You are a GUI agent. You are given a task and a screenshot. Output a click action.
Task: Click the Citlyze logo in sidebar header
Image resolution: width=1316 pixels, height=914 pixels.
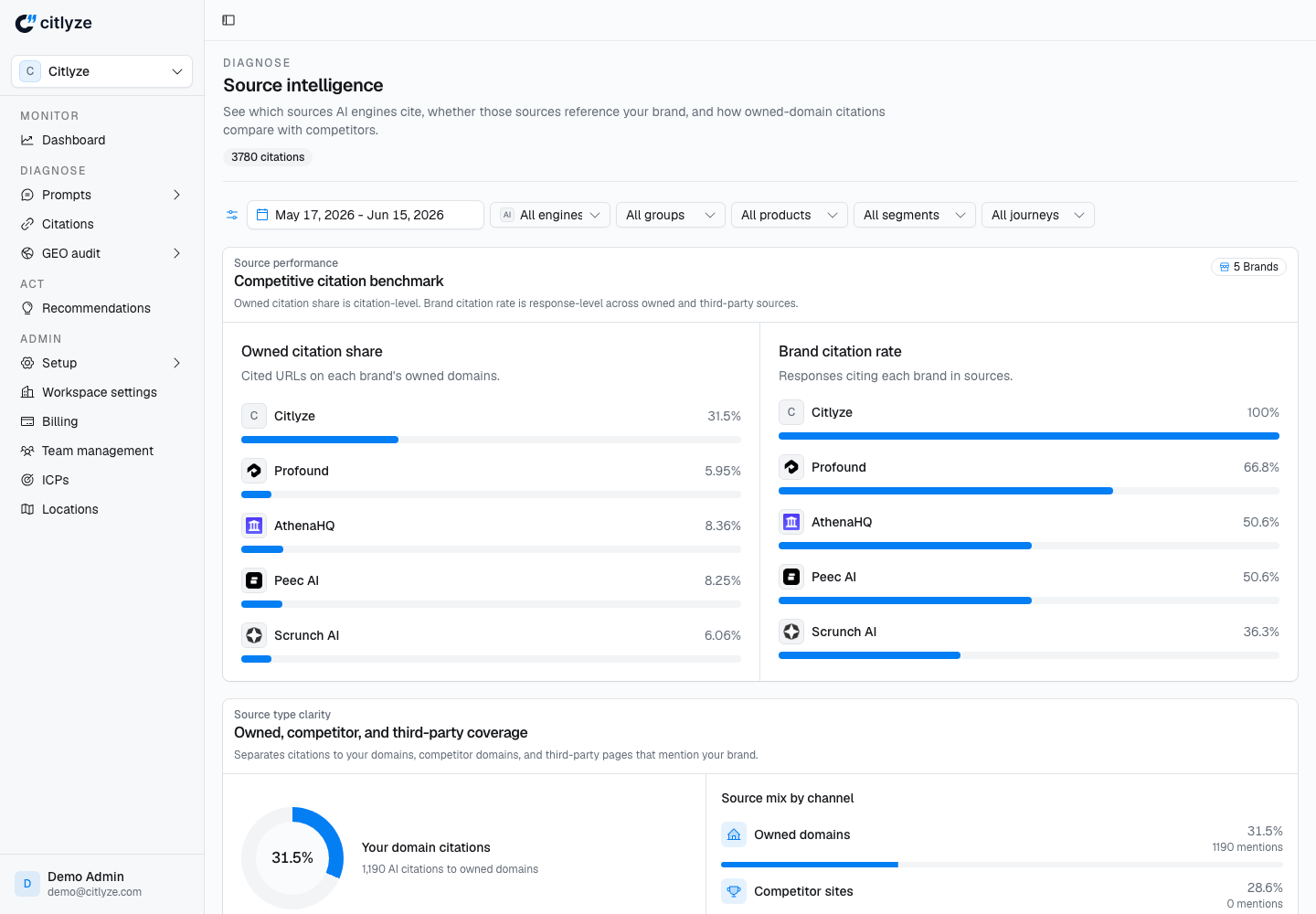pyautogui.click(x=54, y=23)
